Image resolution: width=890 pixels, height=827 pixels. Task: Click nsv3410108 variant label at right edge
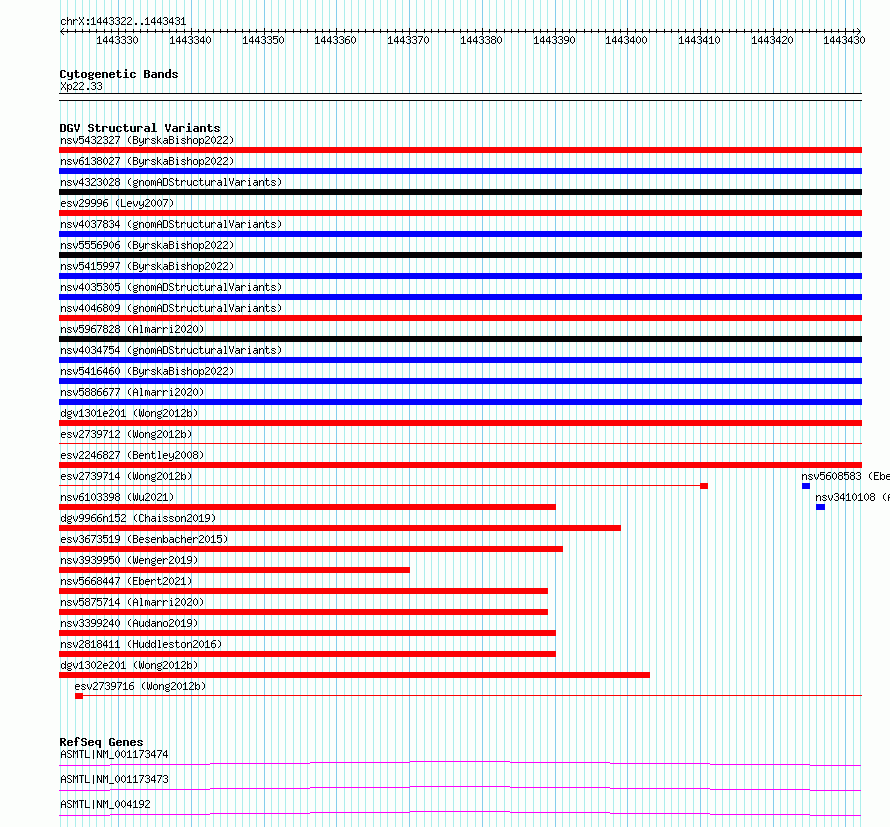852,497
